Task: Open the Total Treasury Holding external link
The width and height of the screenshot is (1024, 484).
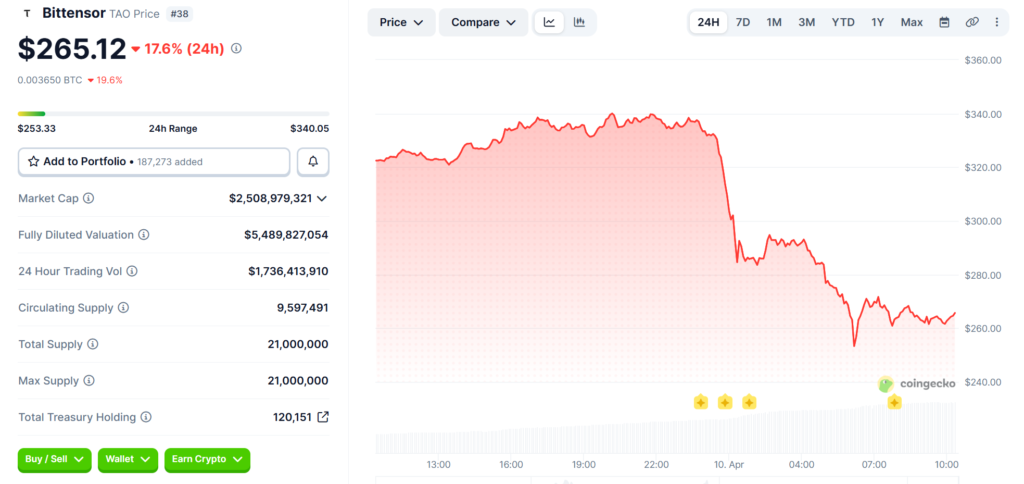Action: click(323, 417)
